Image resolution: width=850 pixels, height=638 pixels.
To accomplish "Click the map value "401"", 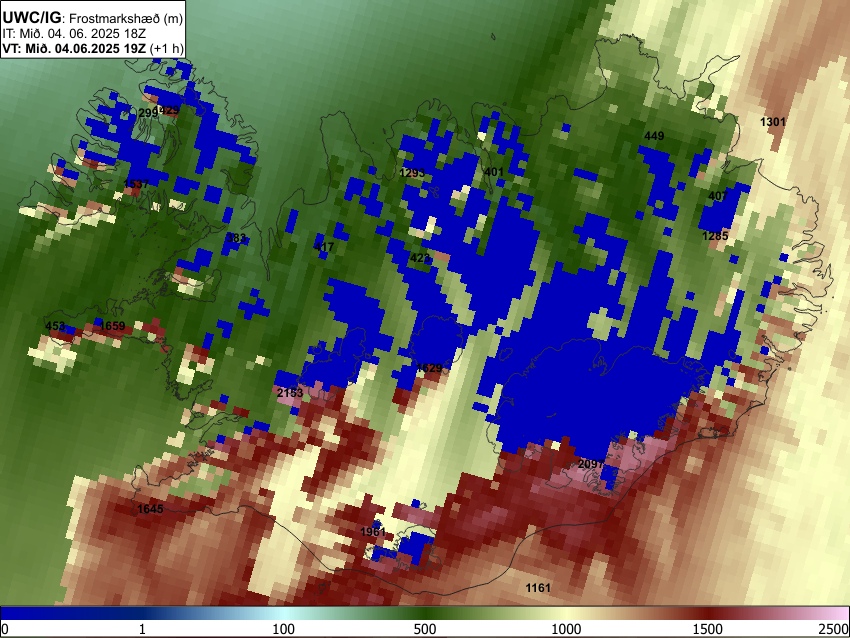I will [x=494, y=172].
